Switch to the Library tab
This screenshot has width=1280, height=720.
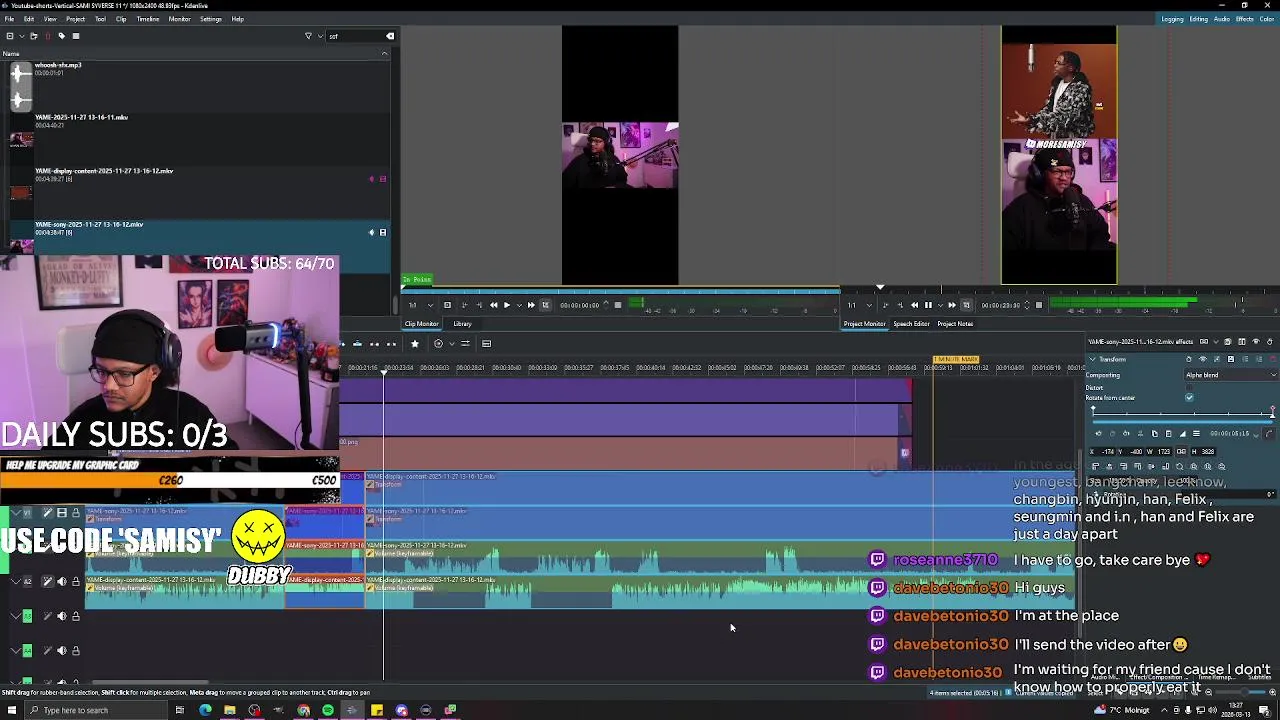tap(462, 324)
